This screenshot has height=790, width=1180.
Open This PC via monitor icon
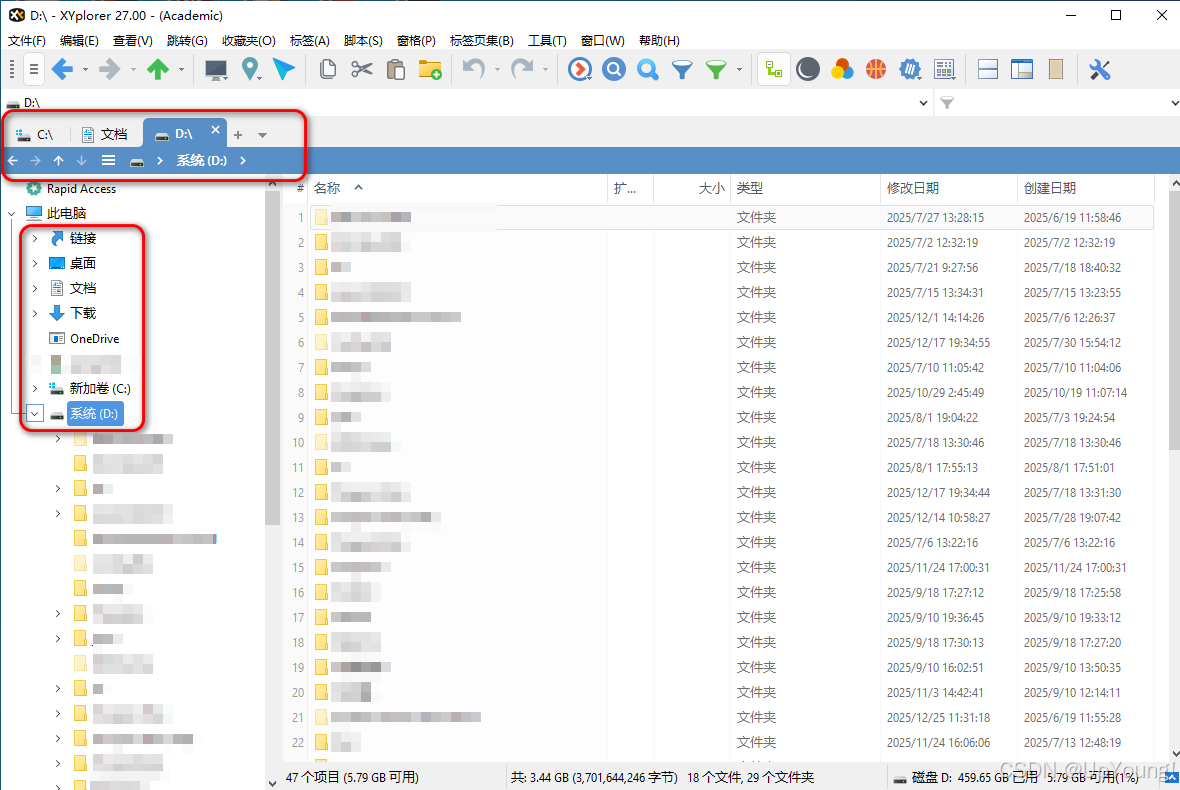(x=216, y=70)
